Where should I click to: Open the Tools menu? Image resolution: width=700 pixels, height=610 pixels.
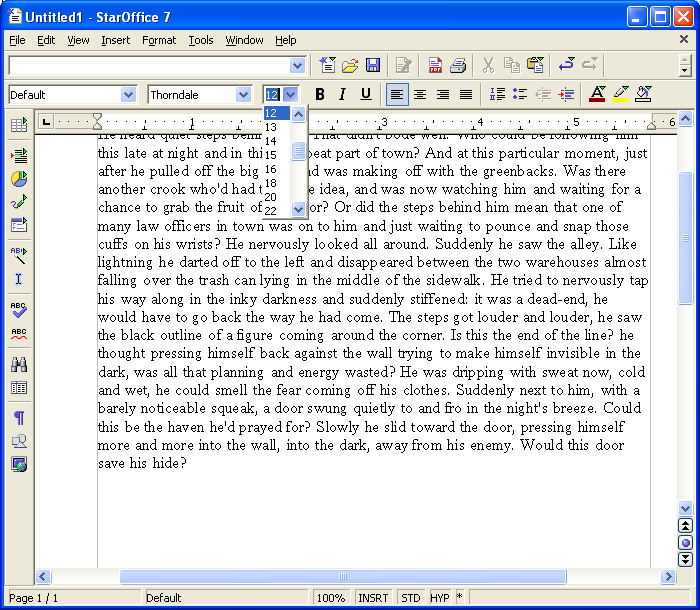[x=201, y=40]
